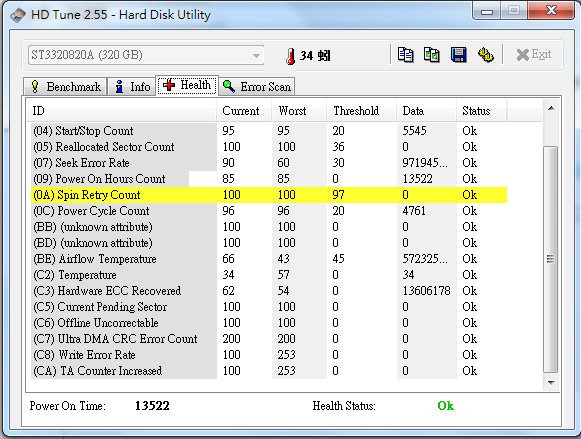Select the (C7) Ultra DMA CRC Error Count row

click(269, 339)
